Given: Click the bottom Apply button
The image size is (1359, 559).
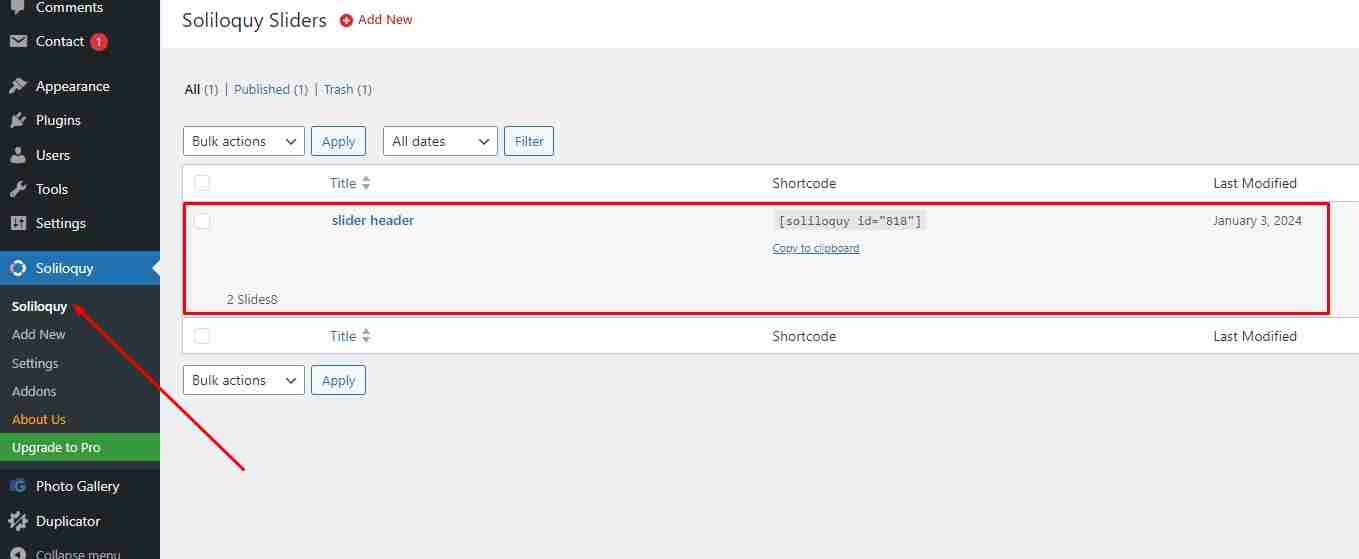Looking at the screenshot, I should [338, 380].
